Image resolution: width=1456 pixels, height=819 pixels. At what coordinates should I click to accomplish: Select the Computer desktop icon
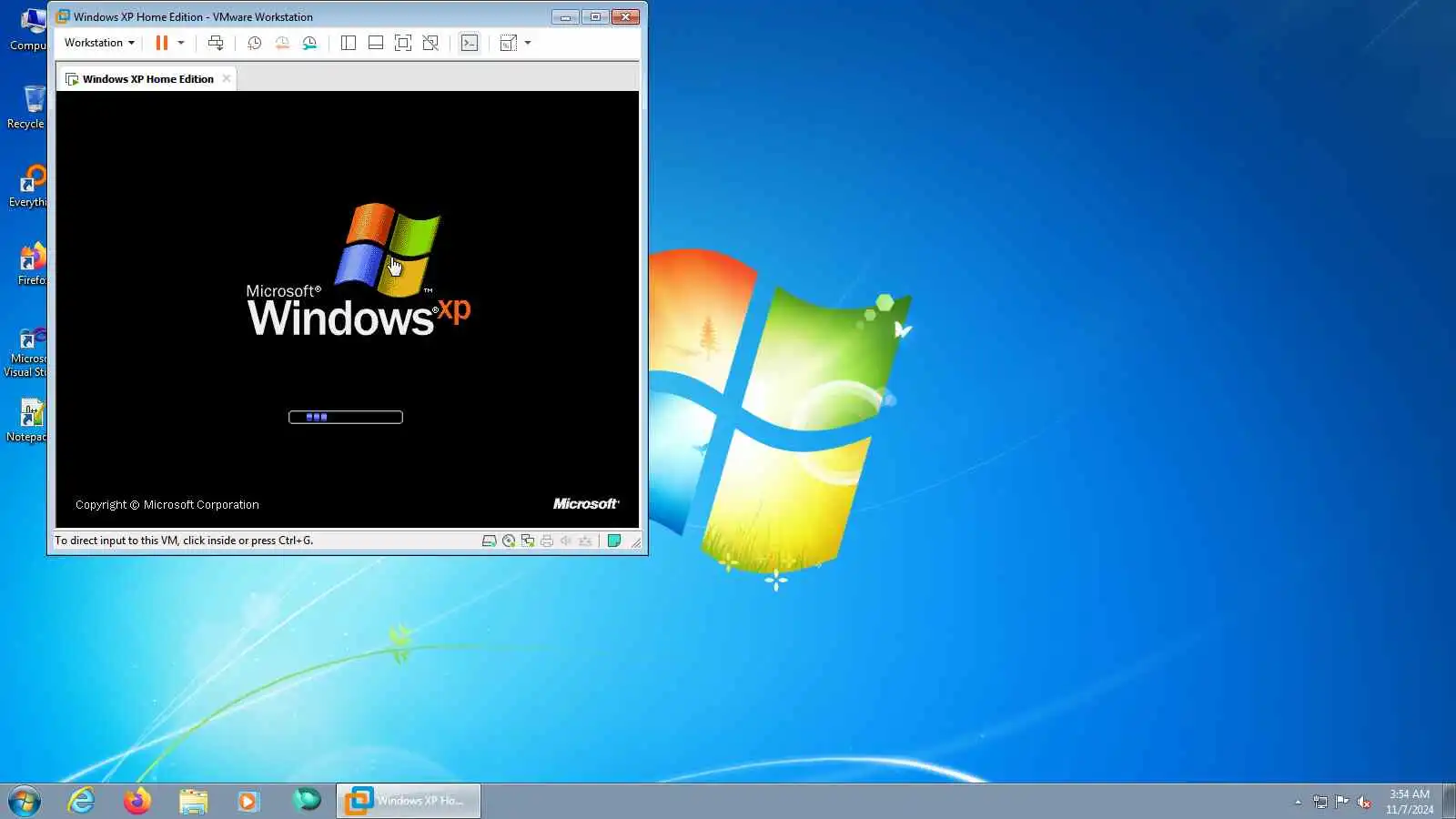pyautogui.click(x=27, y=29)
